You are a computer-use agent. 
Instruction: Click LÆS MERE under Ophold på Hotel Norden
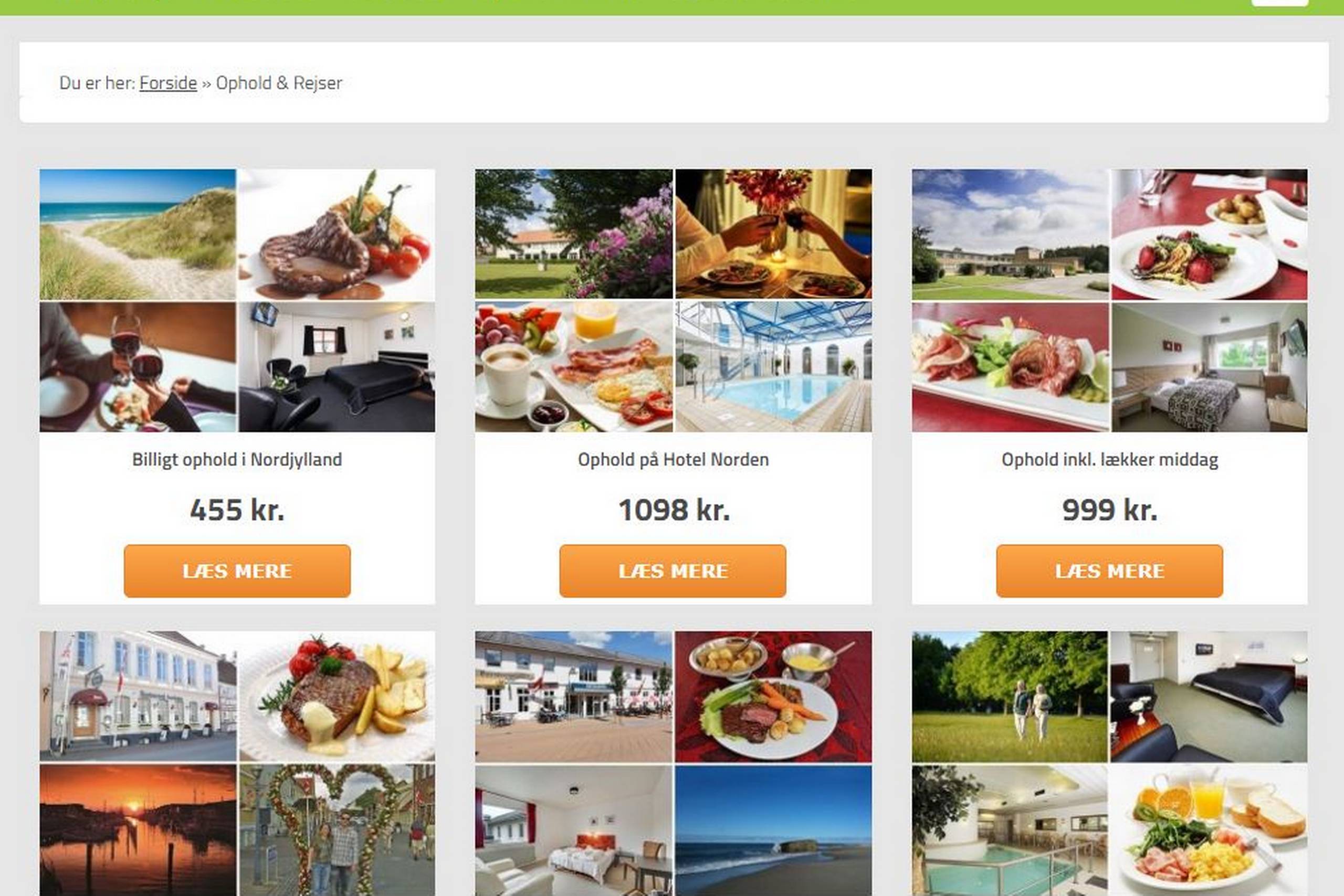pos(673,571)
